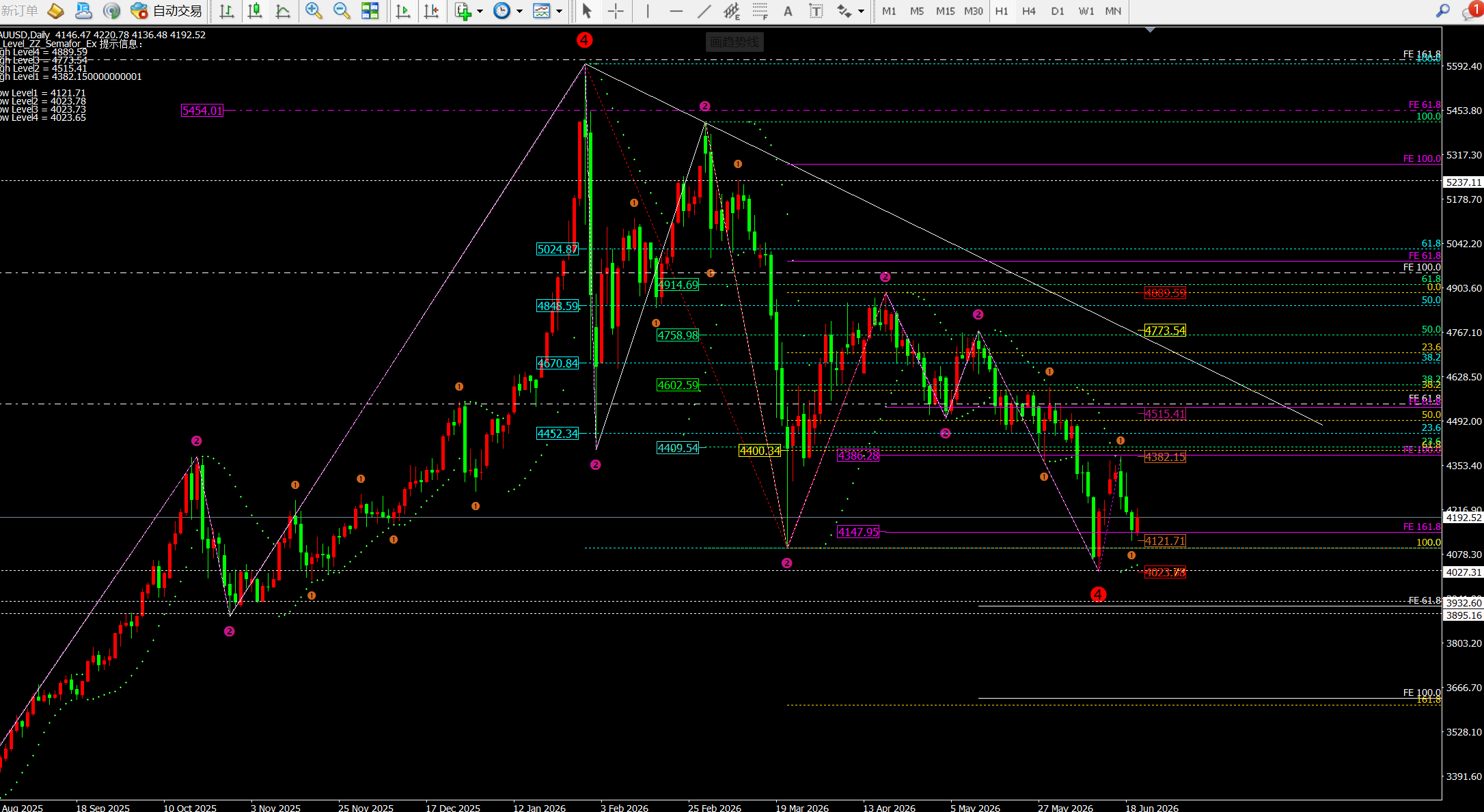Screen dimensions: 1484x812
Task: Select the Fibonacci retracement tool
Action: pos(760,11)
